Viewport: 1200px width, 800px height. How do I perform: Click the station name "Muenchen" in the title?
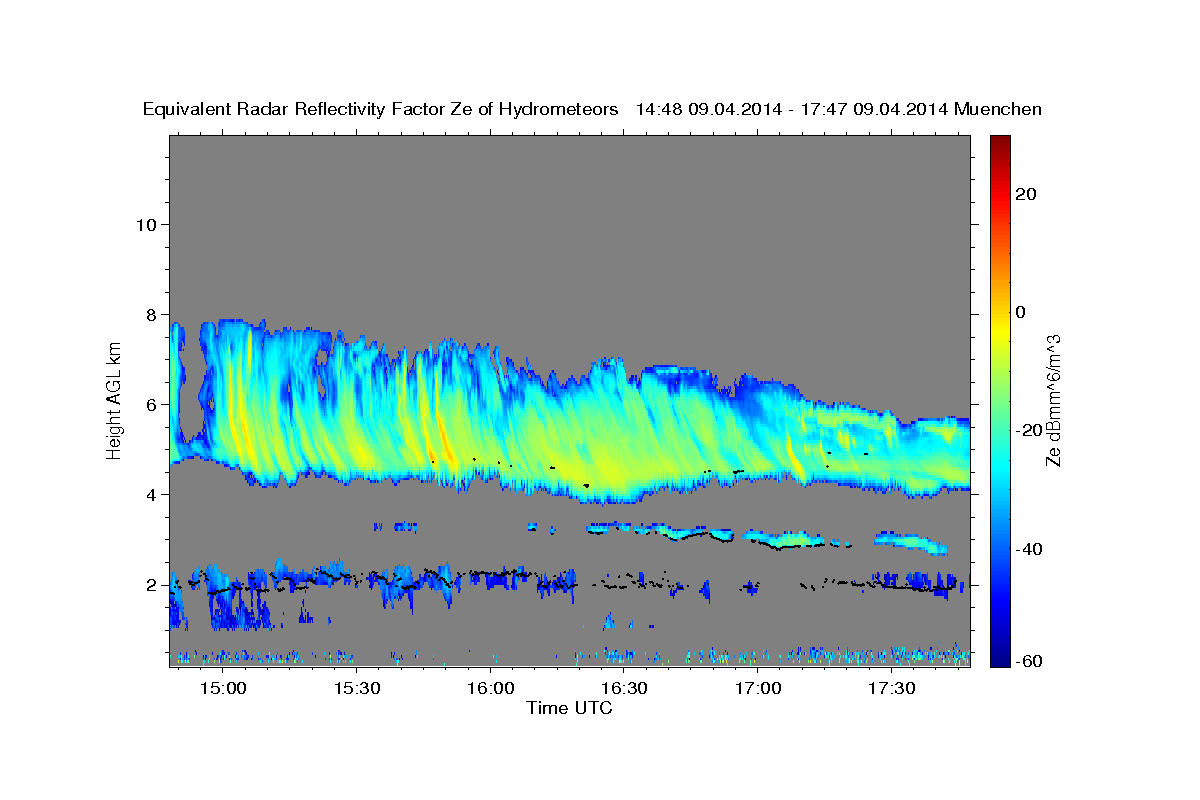tap(998, 109)
